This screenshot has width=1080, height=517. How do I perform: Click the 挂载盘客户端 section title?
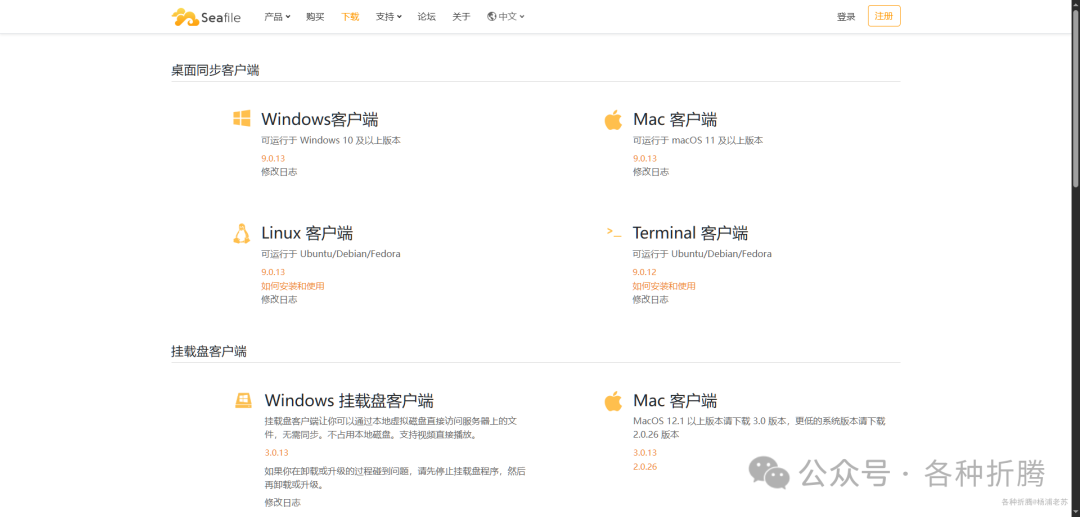(x=209, y=351)
